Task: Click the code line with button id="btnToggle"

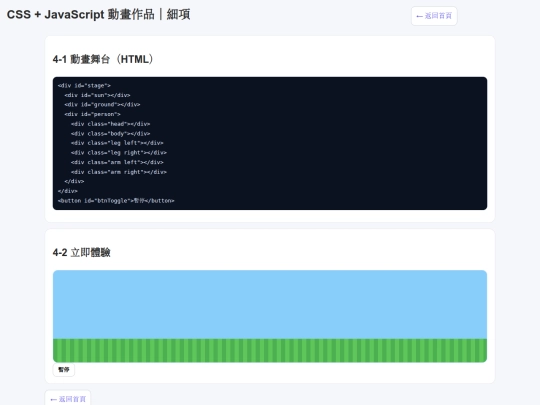Action: (116, 200)
